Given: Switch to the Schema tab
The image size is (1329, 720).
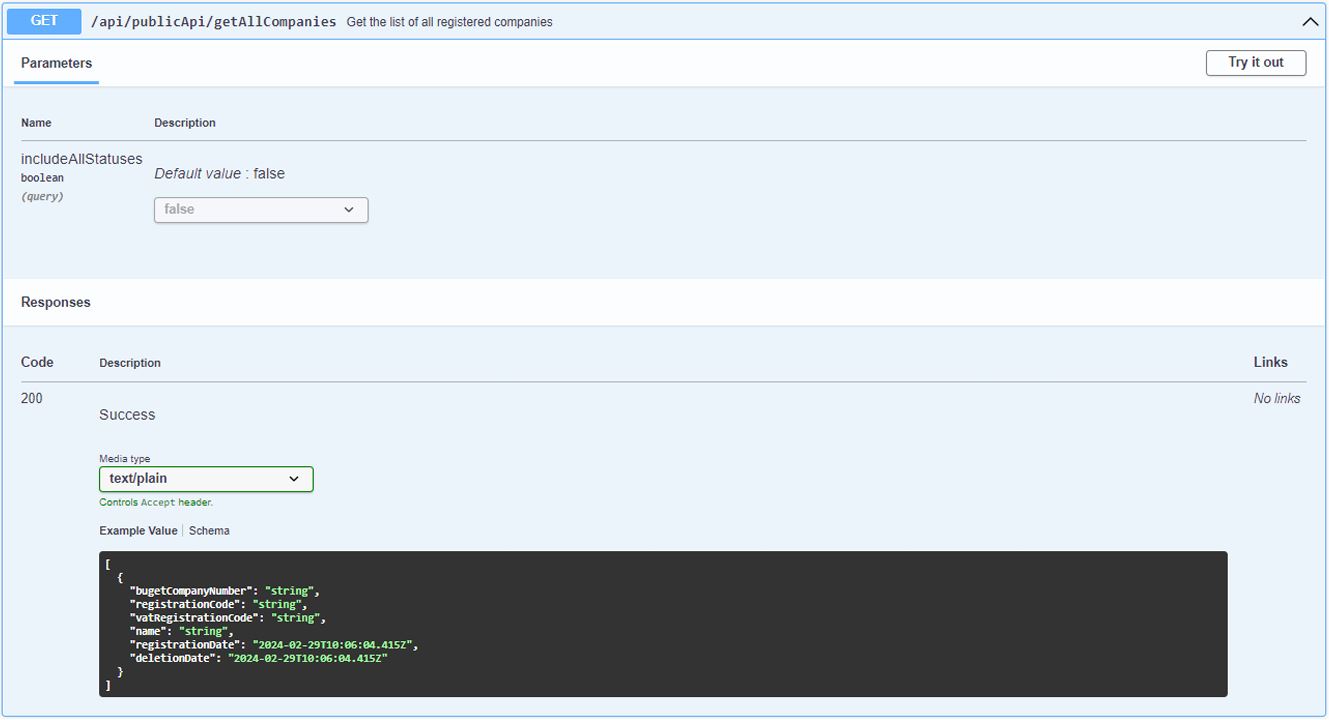Looking at the screenshot, I should [x=209, y=531].
